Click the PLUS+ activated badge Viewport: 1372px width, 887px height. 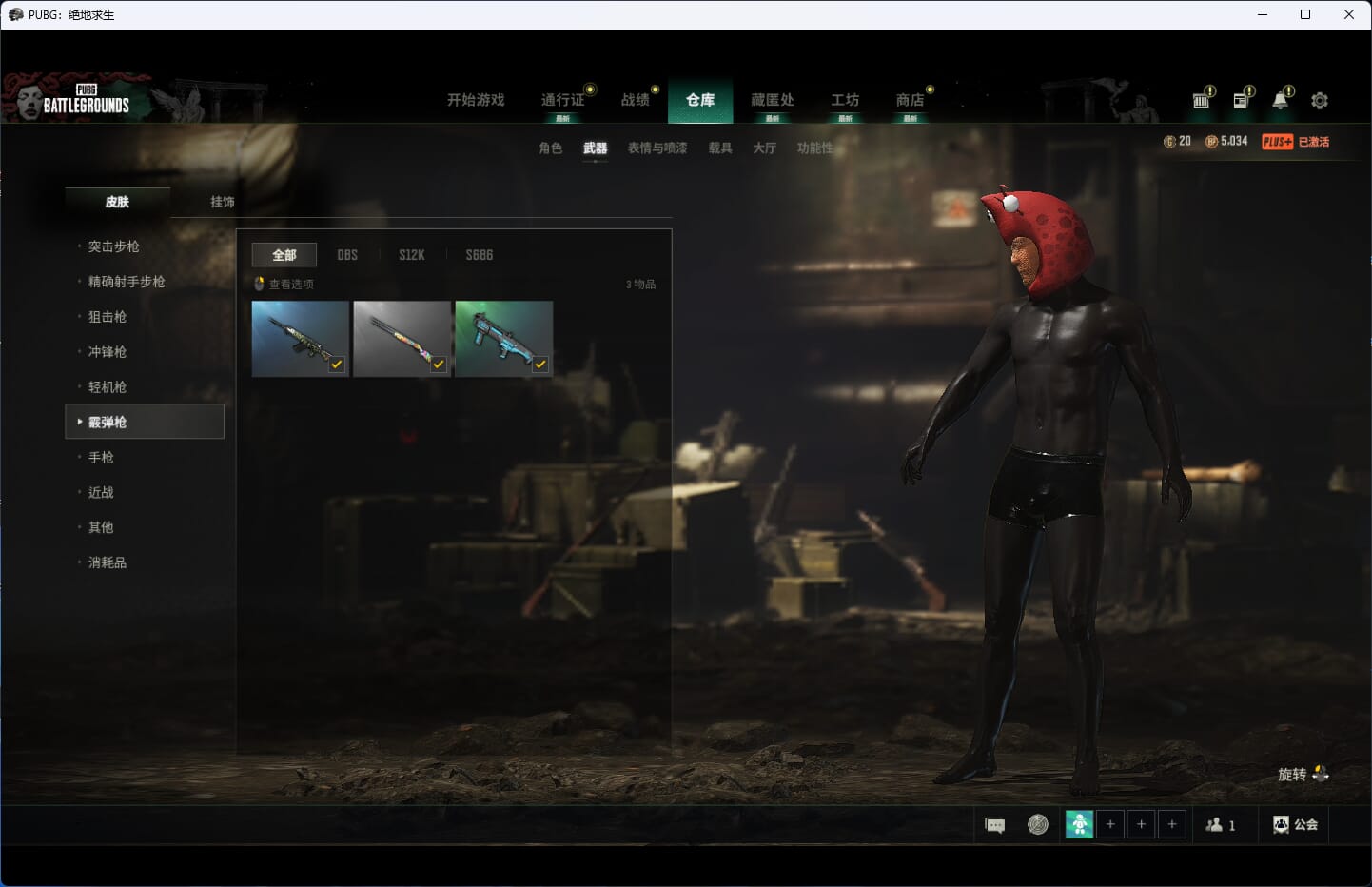(1295, 142)
